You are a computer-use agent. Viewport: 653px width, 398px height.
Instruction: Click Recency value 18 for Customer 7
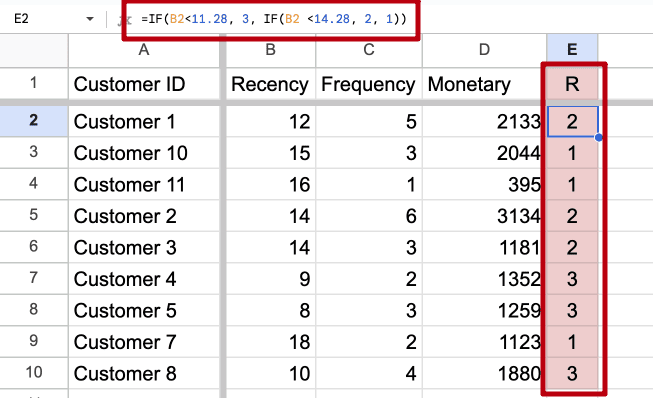[x=271, y=342]
